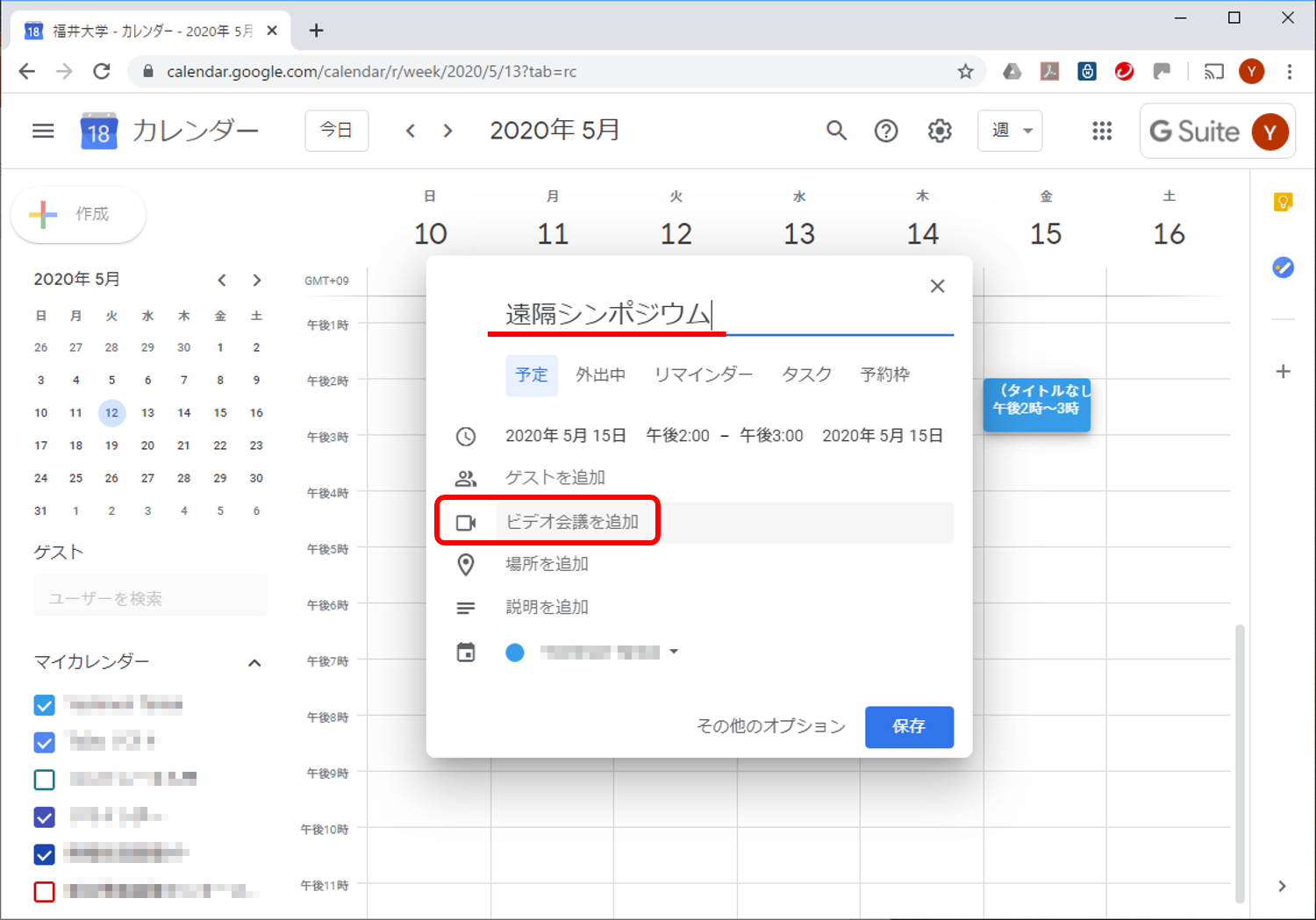
Task: Check the empty teal calendar checkbox
Action: [x=44, y=780]
